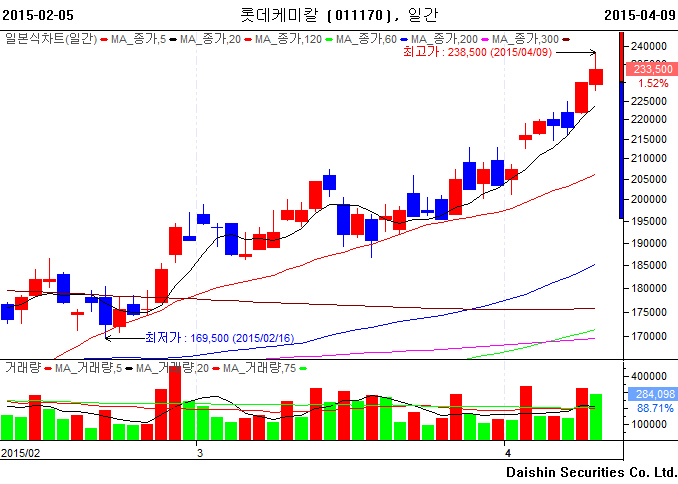Click the 190000 price axis label
The height and width of the screenshot is (484, 678).
coord(649,244)
